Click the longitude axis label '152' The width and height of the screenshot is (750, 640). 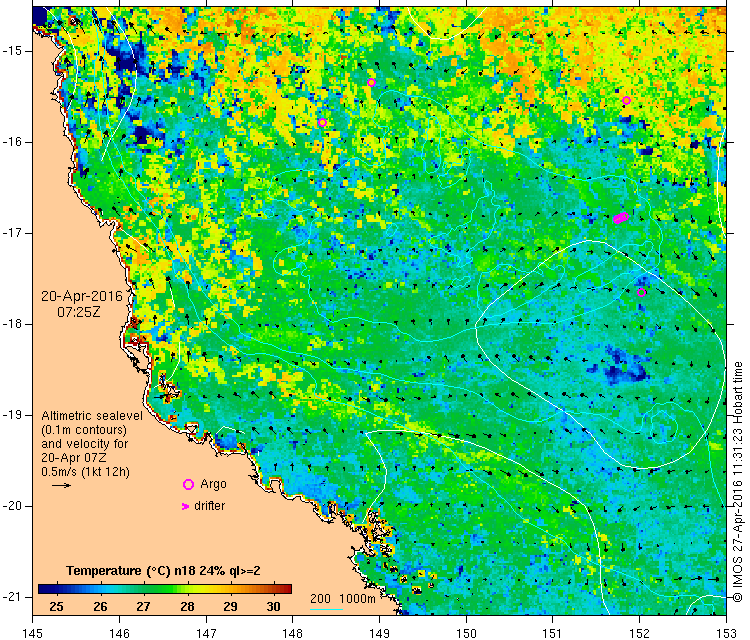[640, 633]
